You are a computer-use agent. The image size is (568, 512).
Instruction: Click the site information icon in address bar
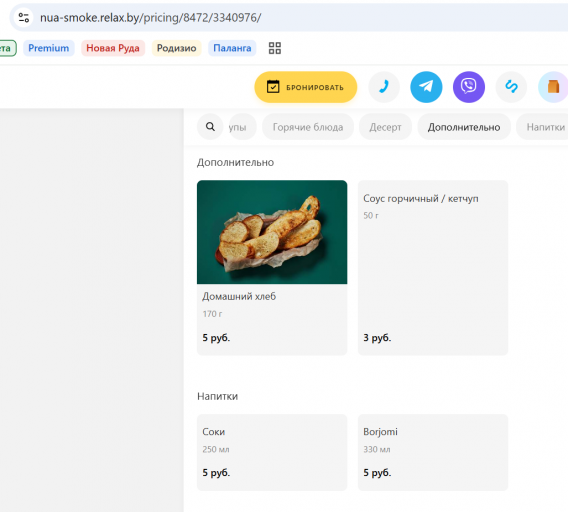point(24,17)
